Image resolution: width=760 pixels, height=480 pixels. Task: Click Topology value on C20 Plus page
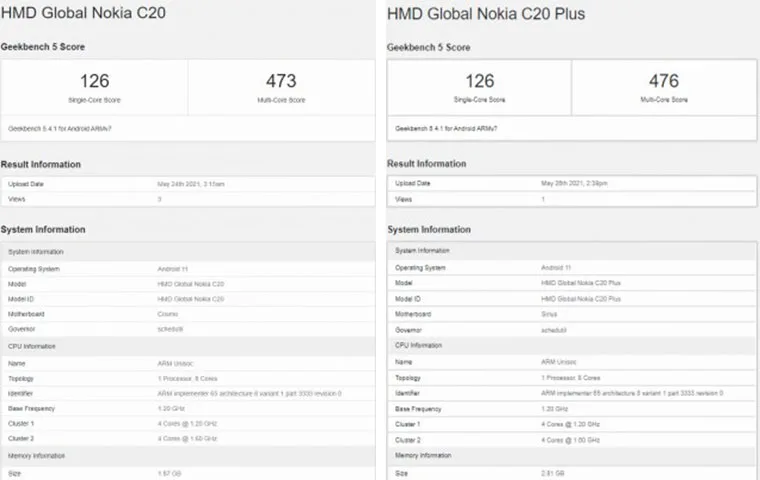pos(570,378)
